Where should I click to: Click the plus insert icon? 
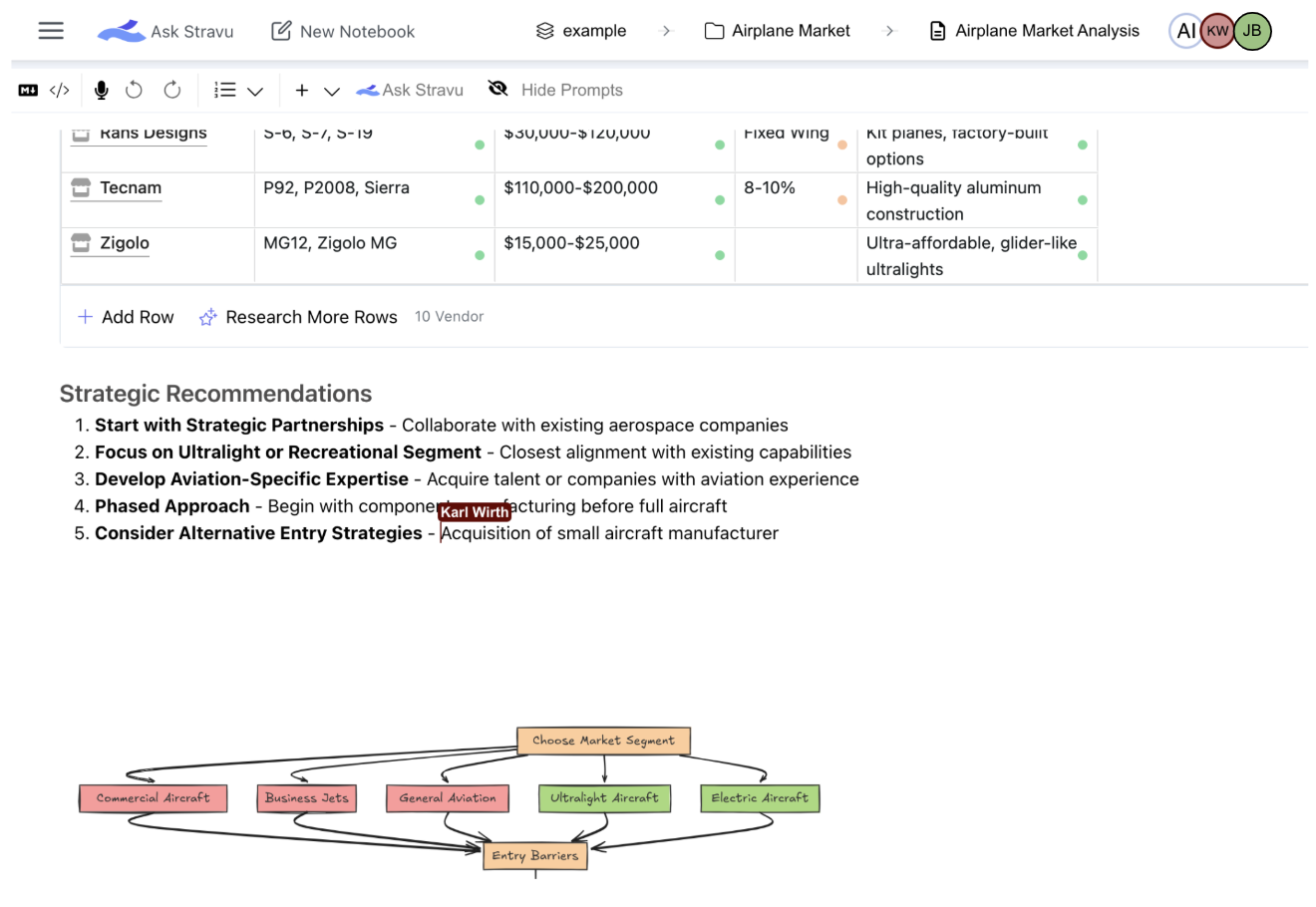[x=301, y=91]
